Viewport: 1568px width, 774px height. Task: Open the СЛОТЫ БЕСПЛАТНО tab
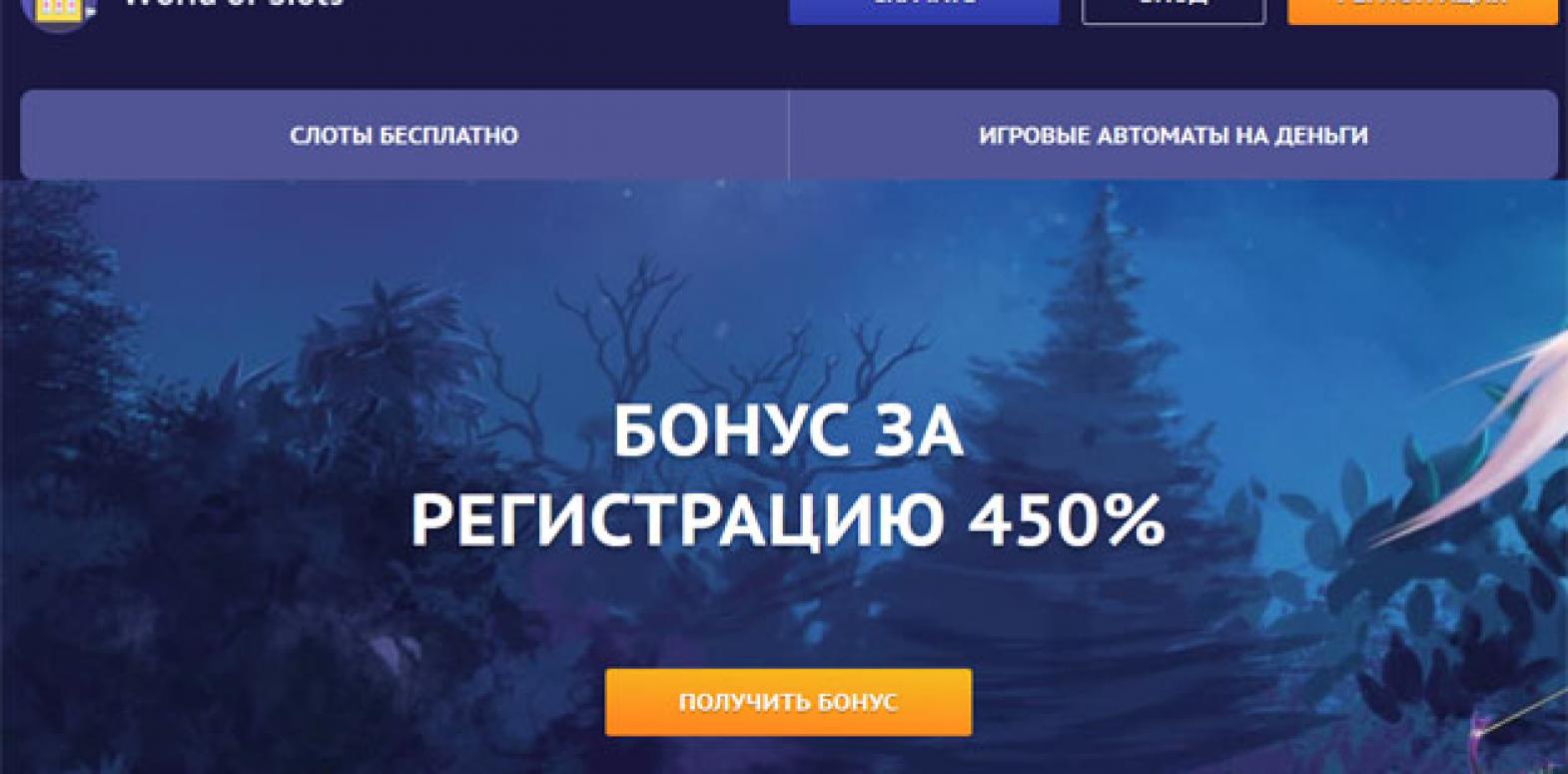coord(404,135)
